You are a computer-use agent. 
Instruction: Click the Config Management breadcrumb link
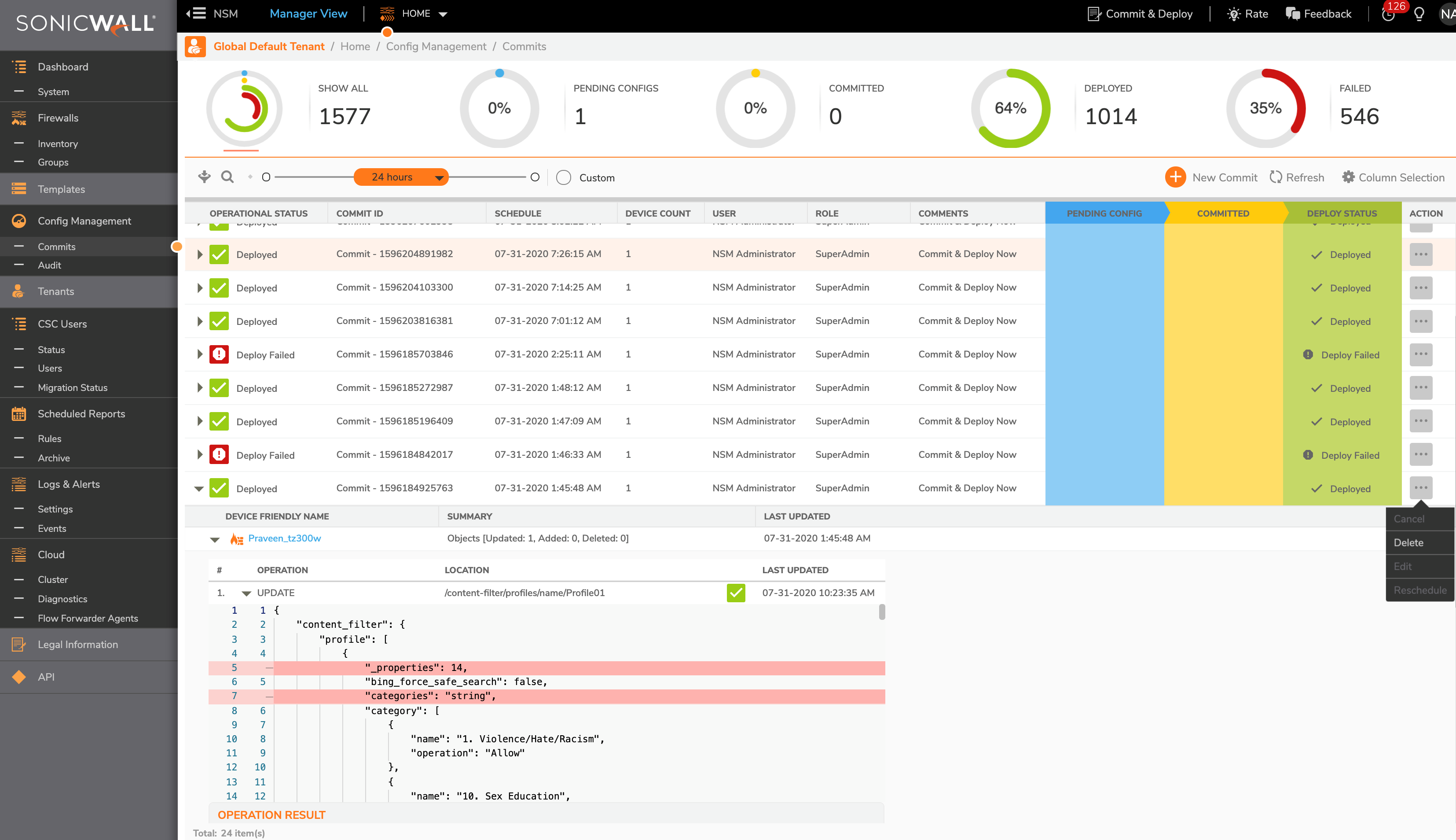pyautogui.click(x=436, y=47)
